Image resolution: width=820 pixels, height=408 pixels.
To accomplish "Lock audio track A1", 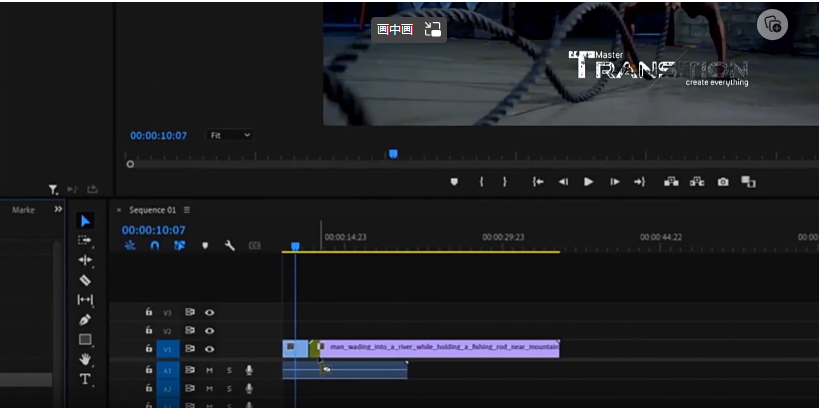I will pos(149,370).
